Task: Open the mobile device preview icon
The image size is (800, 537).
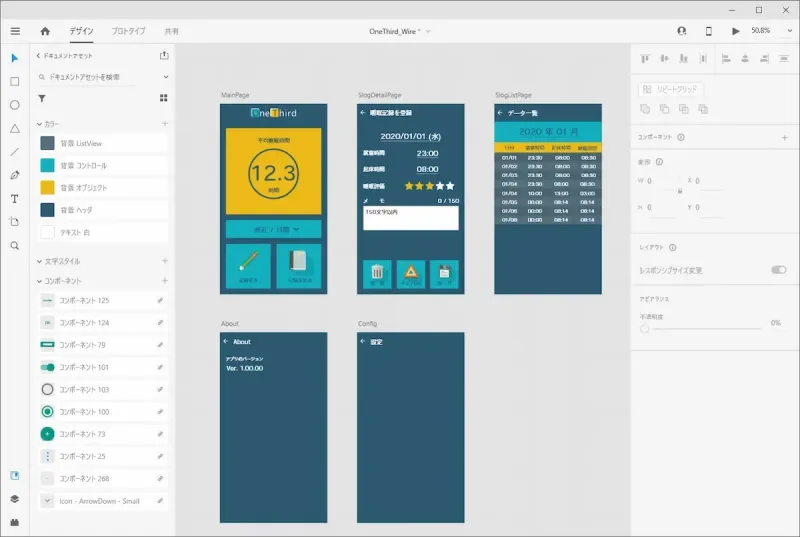Action: 709,31
